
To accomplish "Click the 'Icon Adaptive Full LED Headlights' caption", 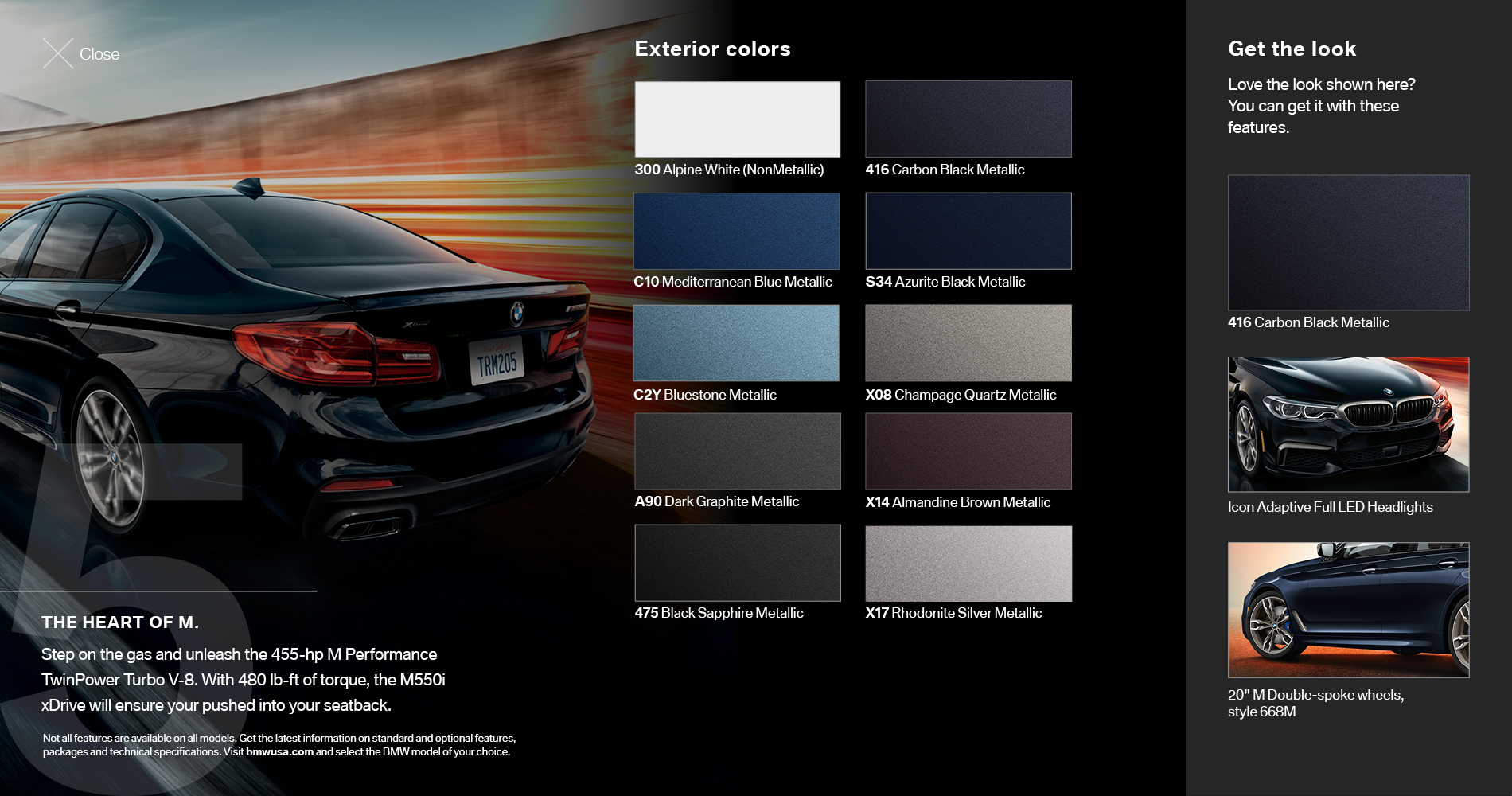I will [1330, 507].
